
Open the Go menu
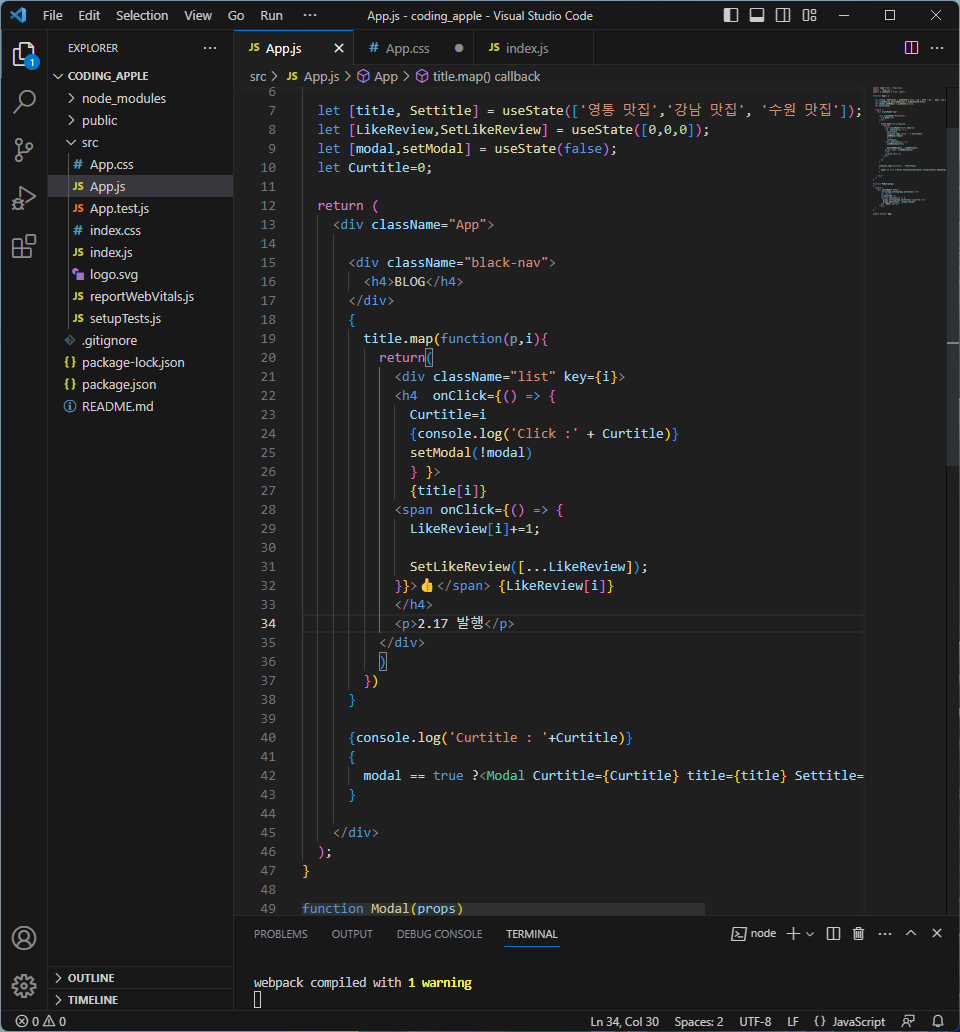pyautogui.click(x=236, y=15)
